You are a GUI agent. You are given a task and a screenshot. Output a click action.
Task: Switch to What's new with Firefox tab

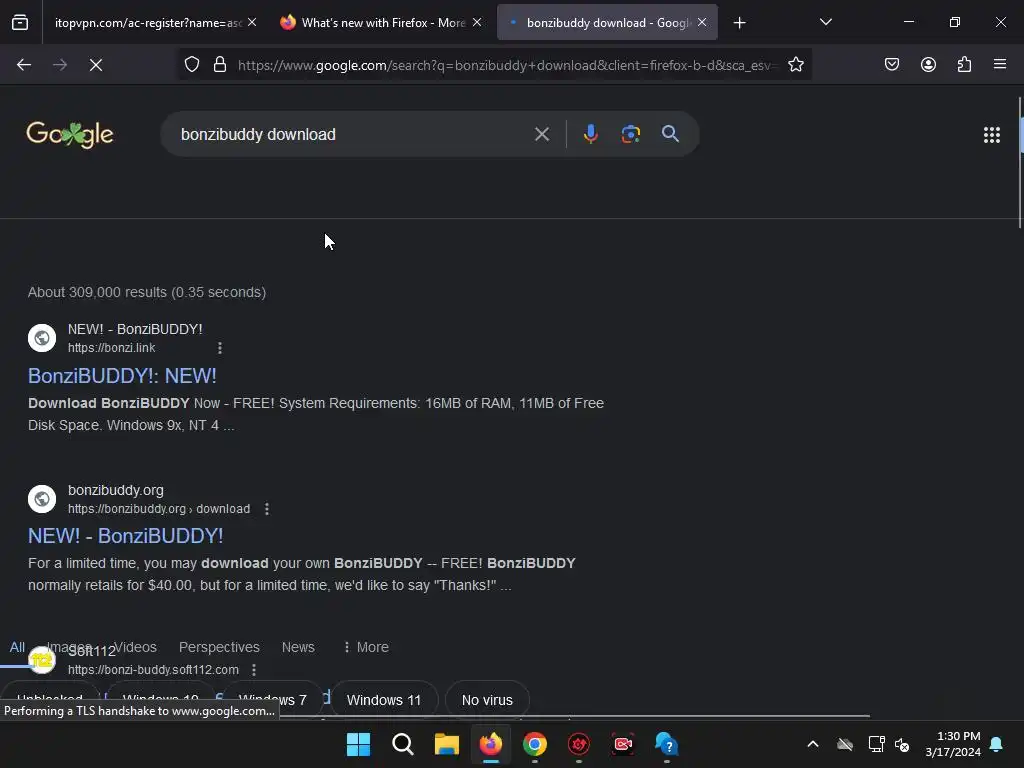[x=383, y=23]
